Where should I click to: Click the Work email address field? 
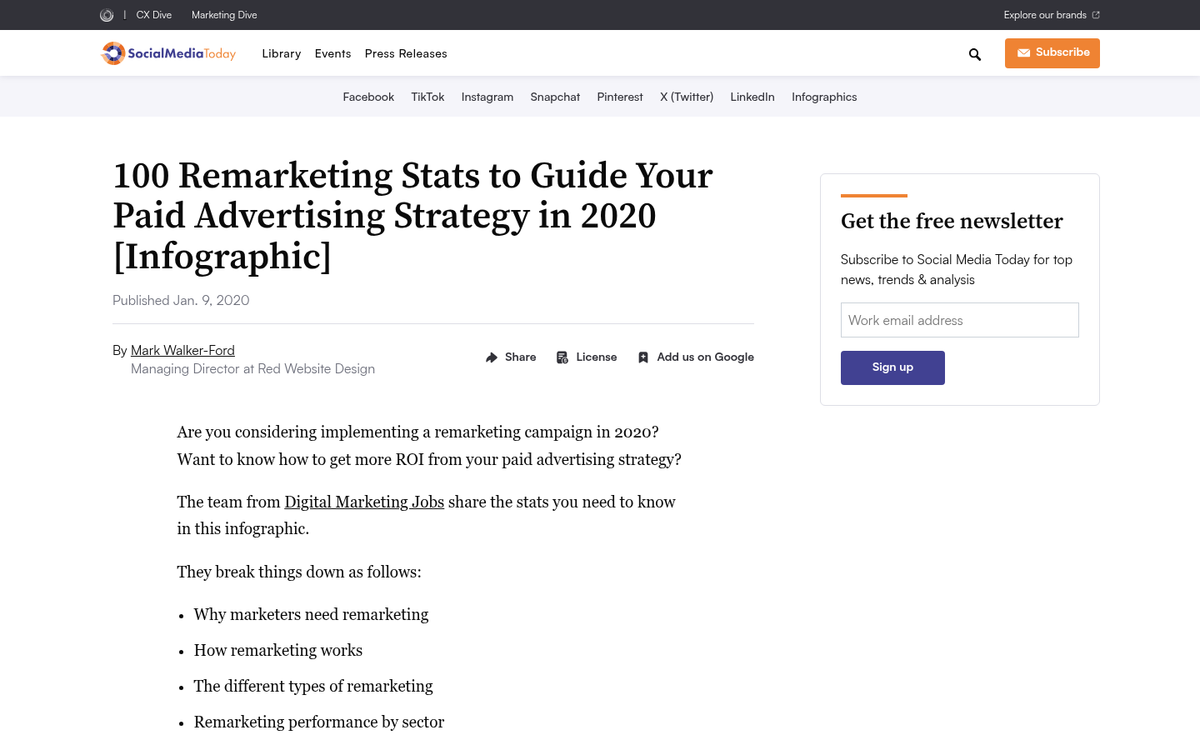[959, 320]
